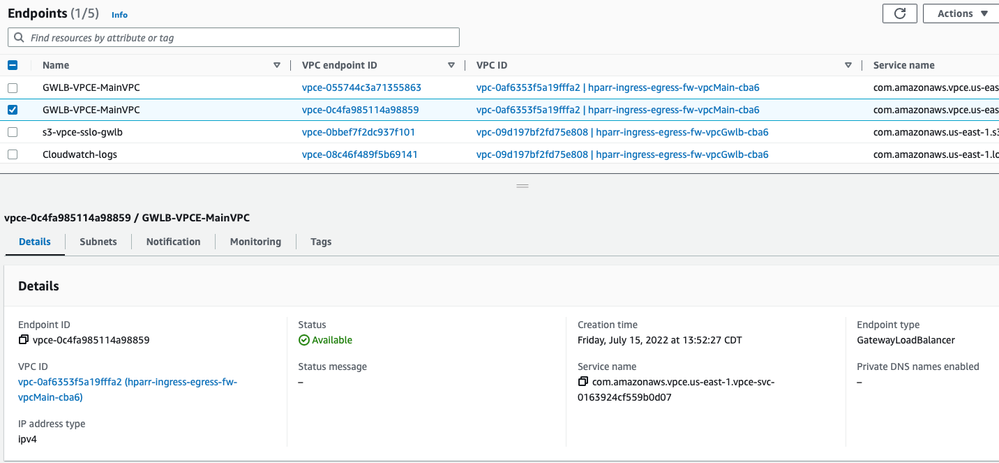Select the s3-vpce-sslo-gwlb row checkbox
The height and width of the screenshot is (463, 999).
13,132
